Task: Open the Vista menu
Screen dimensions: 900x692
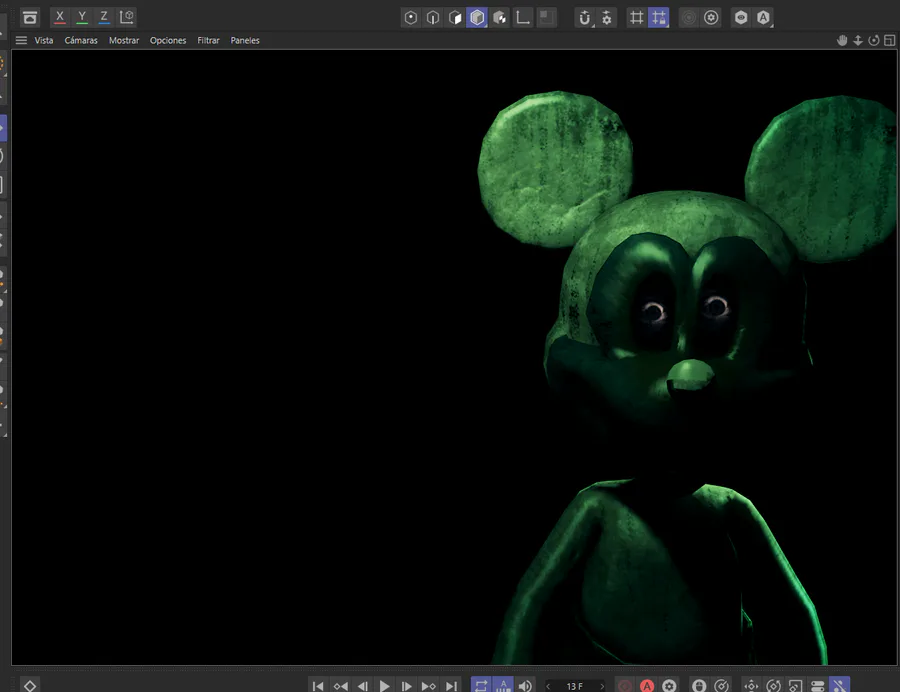Action: point(44,41)
